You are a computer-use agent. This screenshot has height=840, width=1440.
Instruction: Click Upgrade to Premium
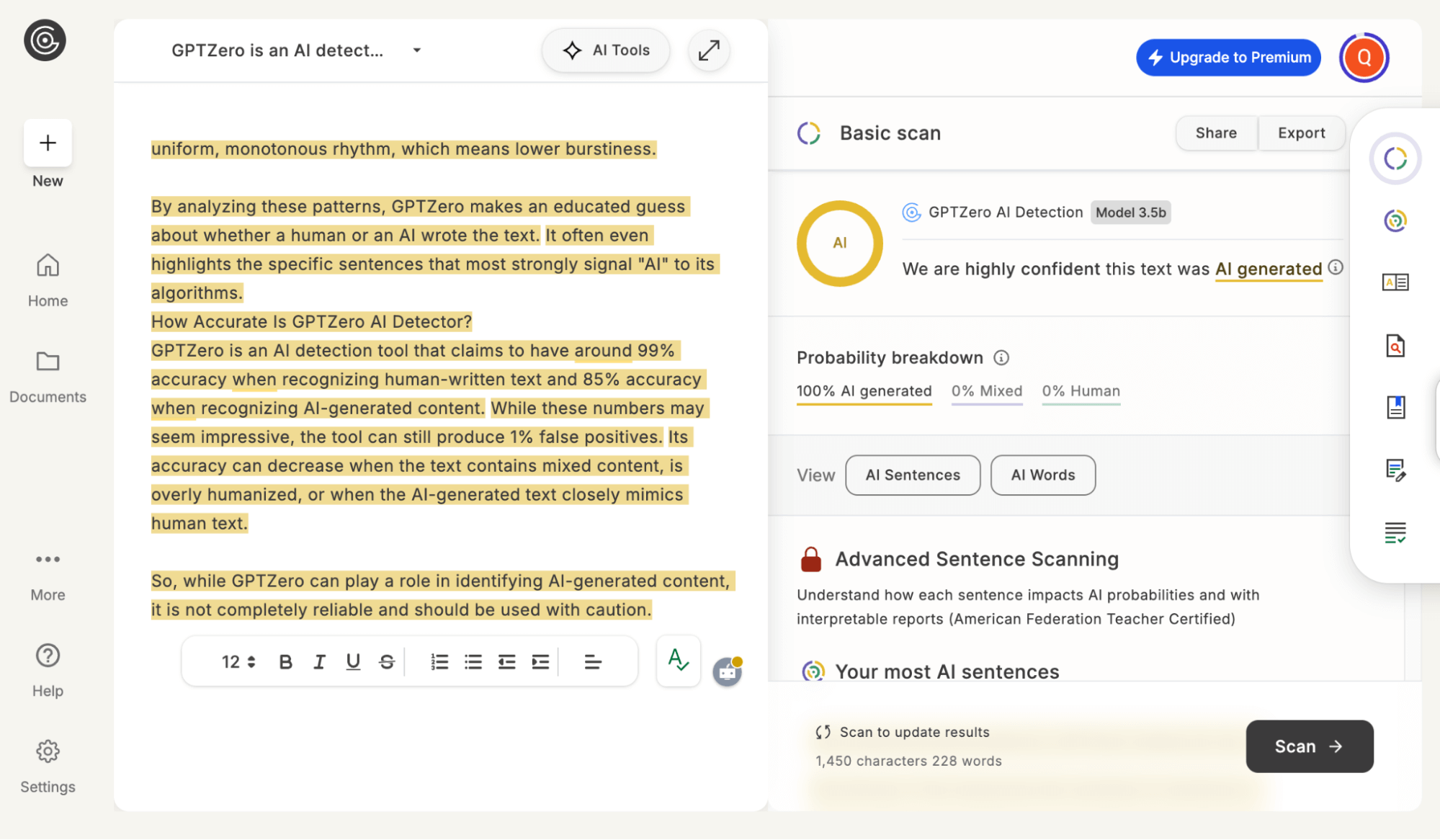[1228, 58]
